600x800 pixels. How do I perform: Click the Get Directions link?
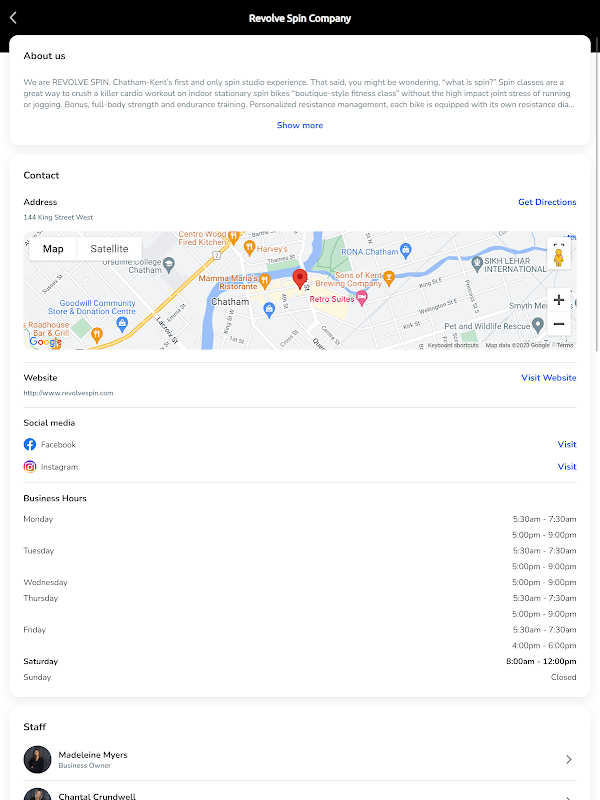[547, 202]
